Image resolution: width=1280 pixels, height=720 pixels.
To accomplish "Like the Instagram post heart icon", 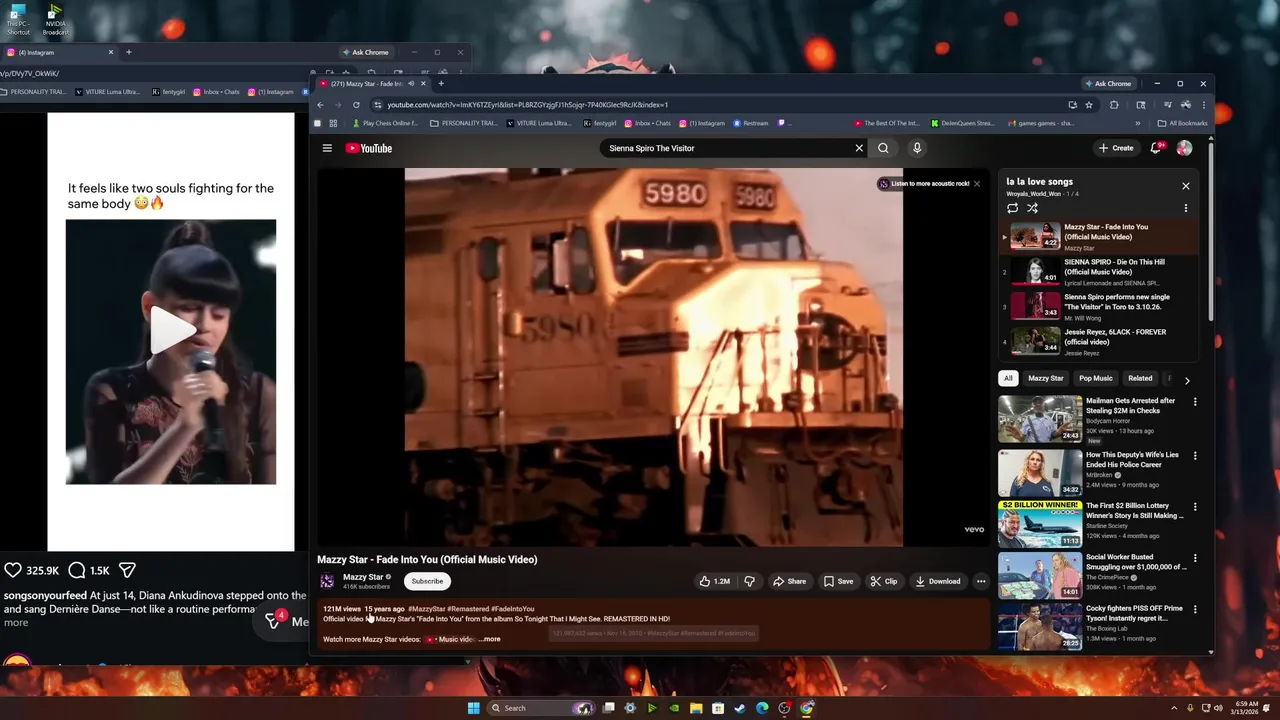I will [x=13, y=570].
